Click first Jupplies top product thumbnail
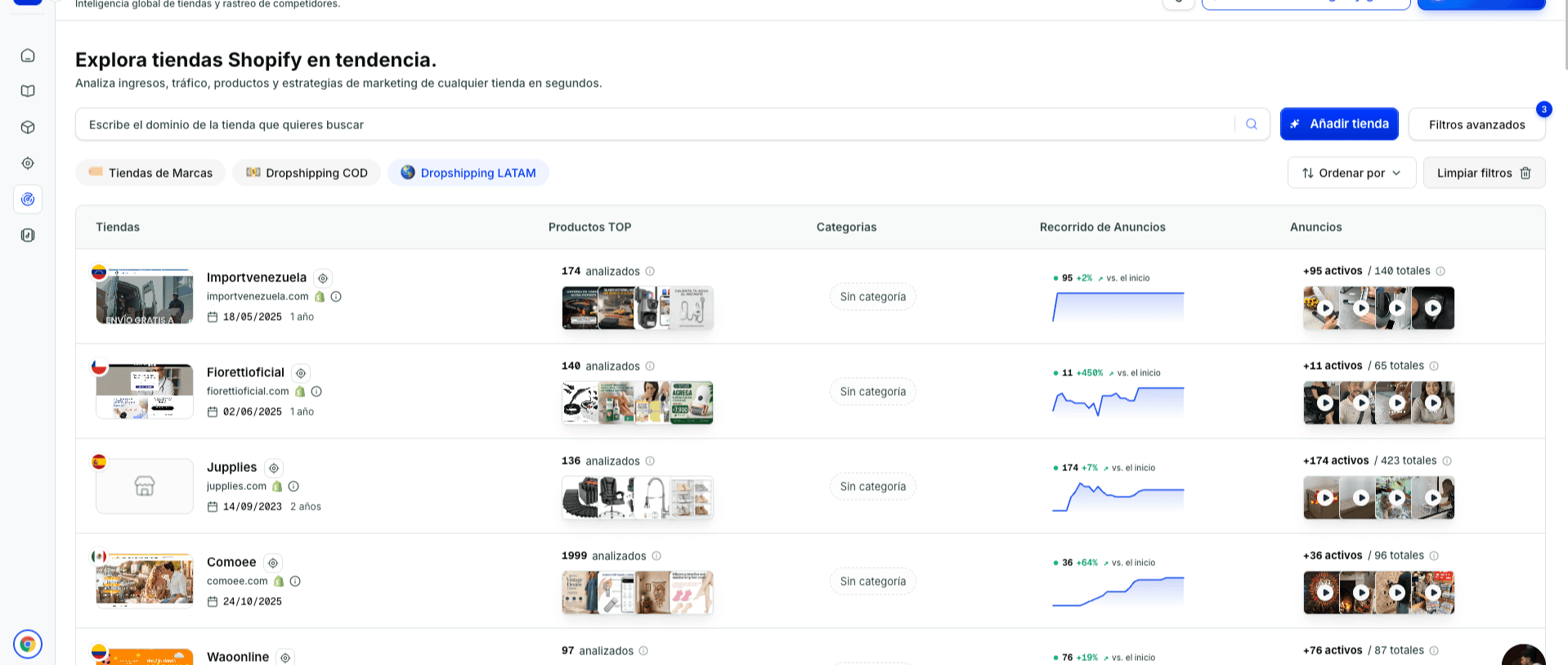The height and width of the screenshot is (665, 1568). [580, 497]
